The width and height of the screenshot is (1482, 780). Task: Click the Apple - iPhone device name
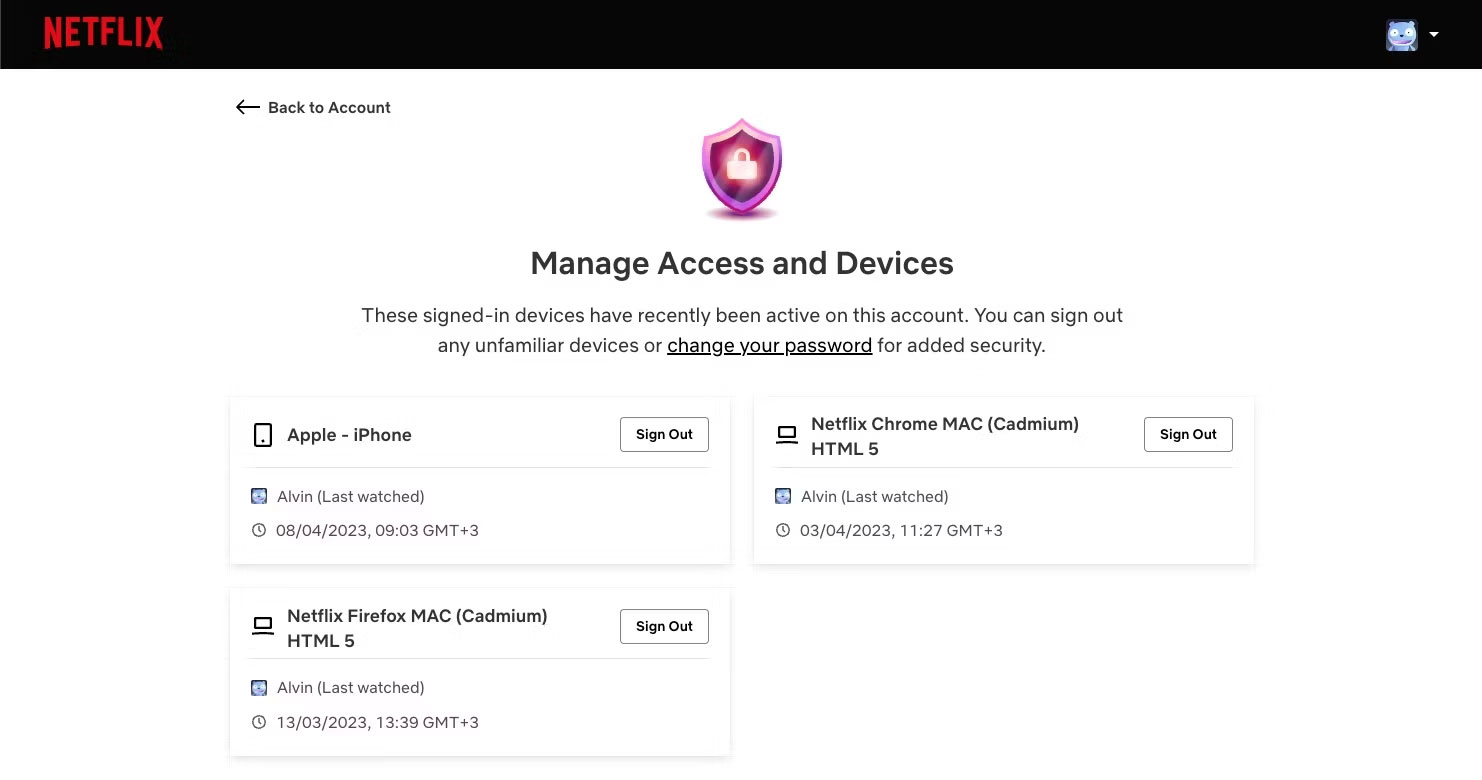coord(349,435)
